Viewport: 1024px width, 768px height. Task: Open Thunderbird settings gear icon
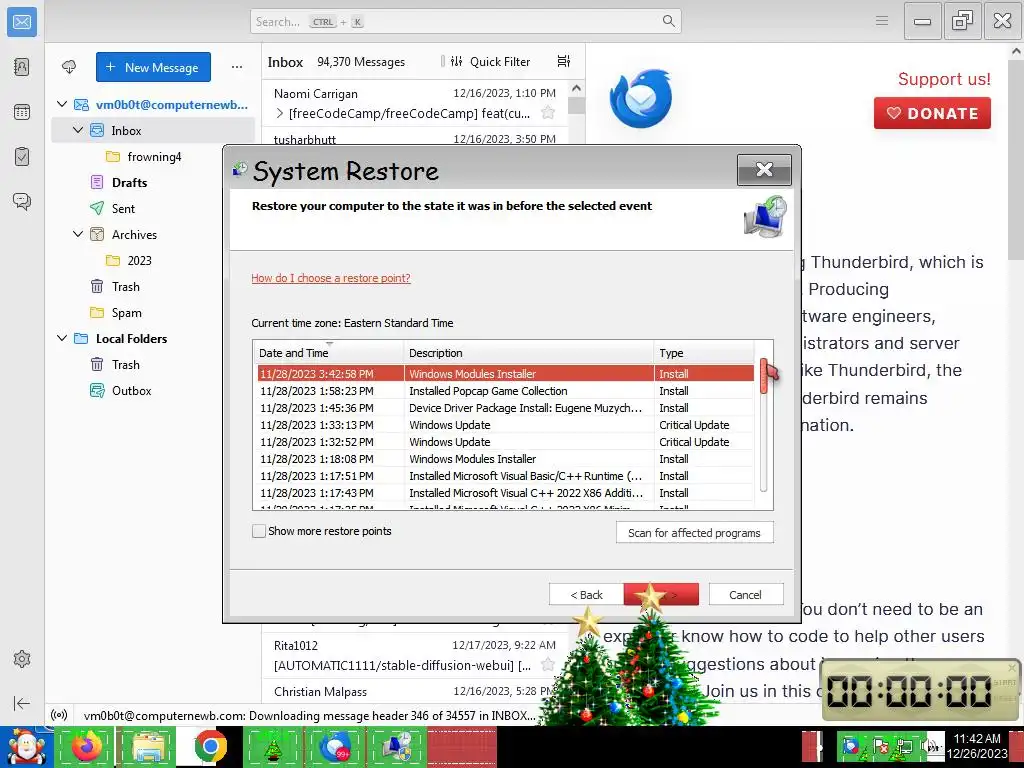pyautogui.click(x=22, y=659)
